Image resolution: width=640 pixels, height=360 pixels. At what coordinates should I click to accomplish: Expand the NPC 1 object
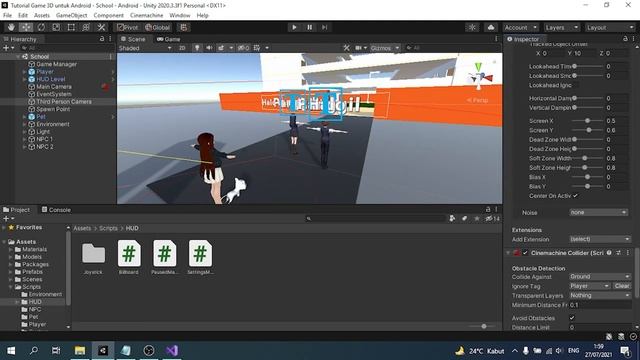click(x=24, y=139)
